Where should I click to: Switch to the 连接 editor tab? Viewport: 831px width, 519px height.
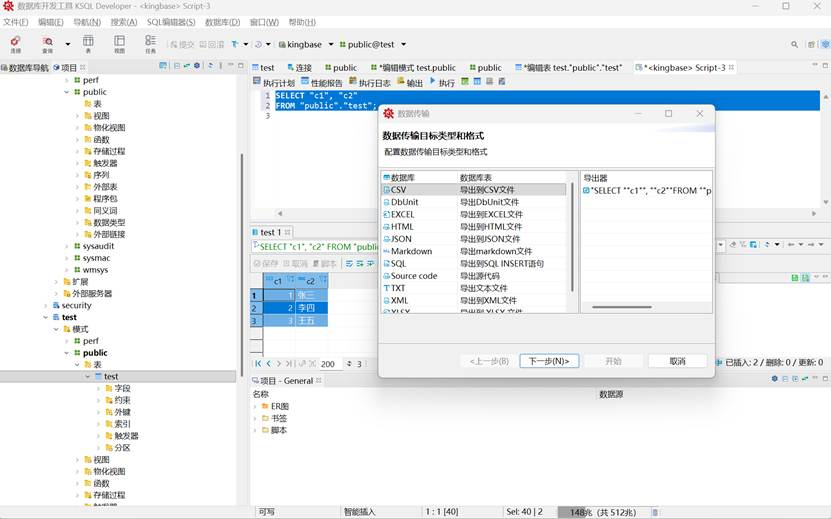point(303,68)
